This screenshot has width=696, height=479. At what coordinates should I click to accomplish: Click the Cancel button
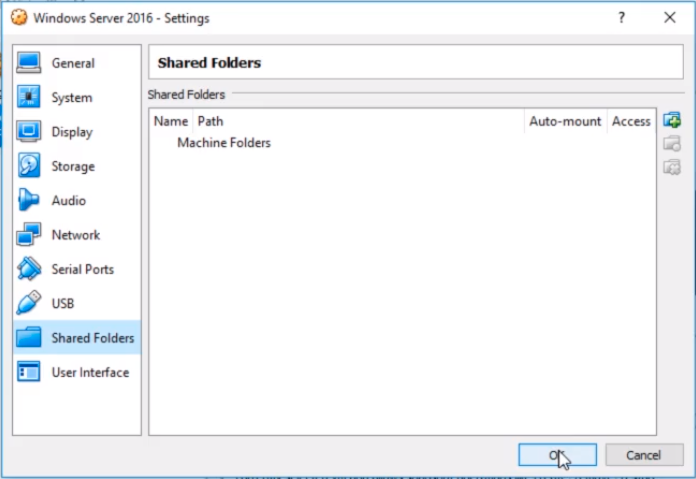[x=644, y=455]
